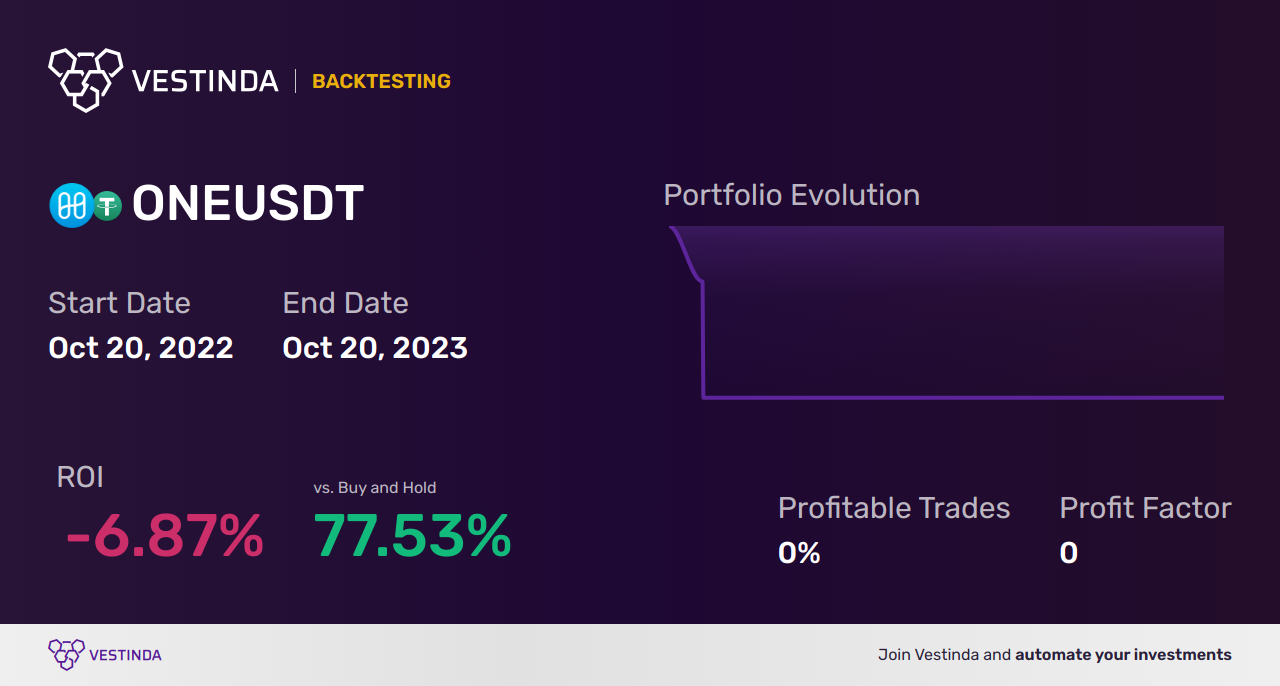Viewport: 1280px width, 686px height.
Task: Click the Portfolio Evolution chart area
Action: [x=960, y=320]
